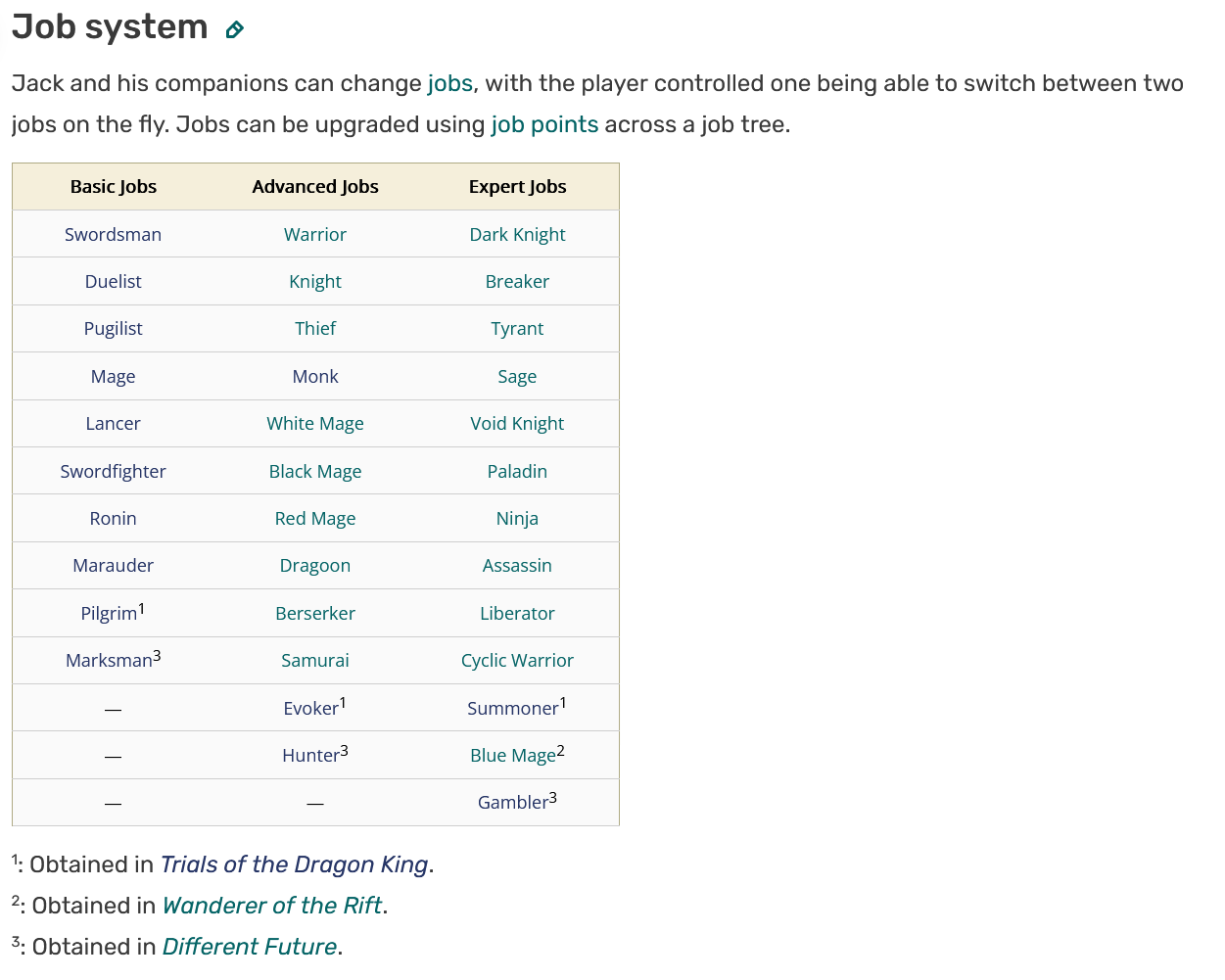Open the Dragoon link
The height and width of the screenshot is (980, 1225).
(x=315, y=565)
